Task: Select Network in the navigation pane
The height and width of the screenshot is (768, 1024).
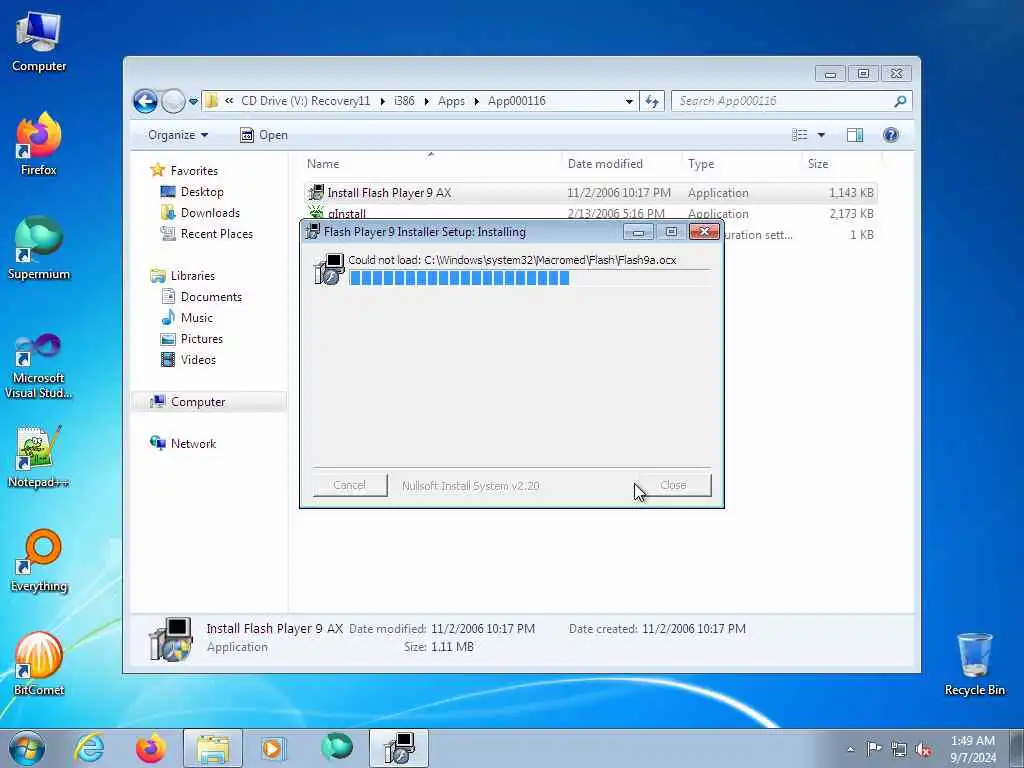Action: (x=193, y=443)
